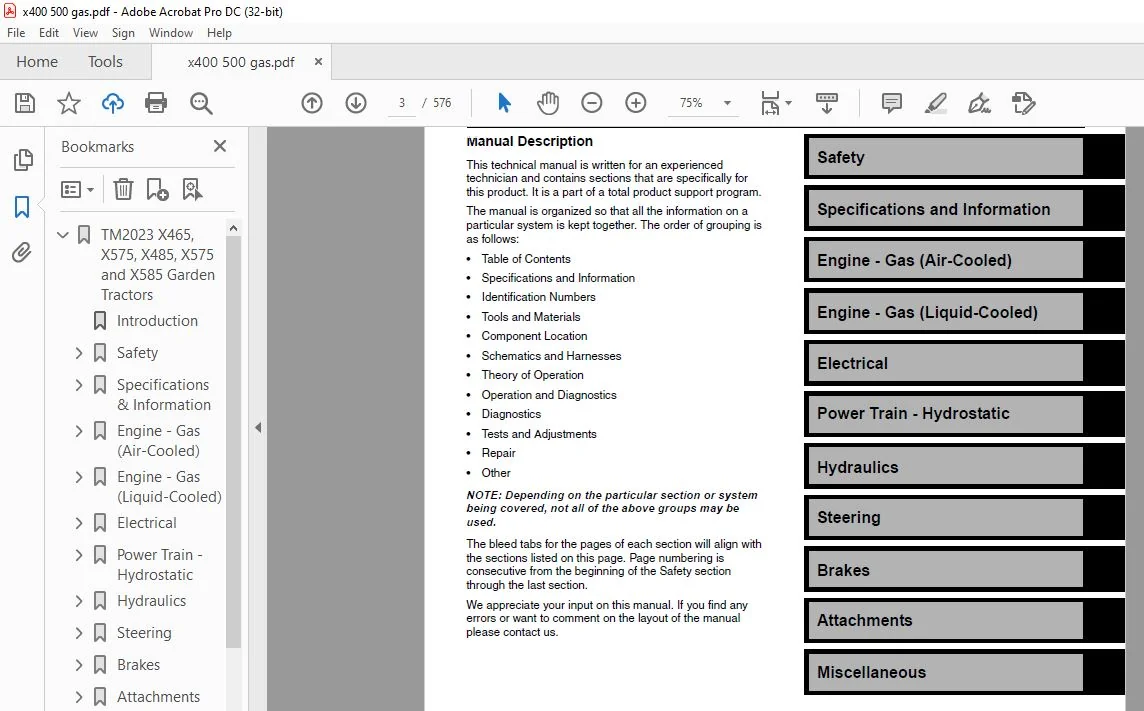
Task: Expand the Electrical bookmark
Action: pos(79,523)
